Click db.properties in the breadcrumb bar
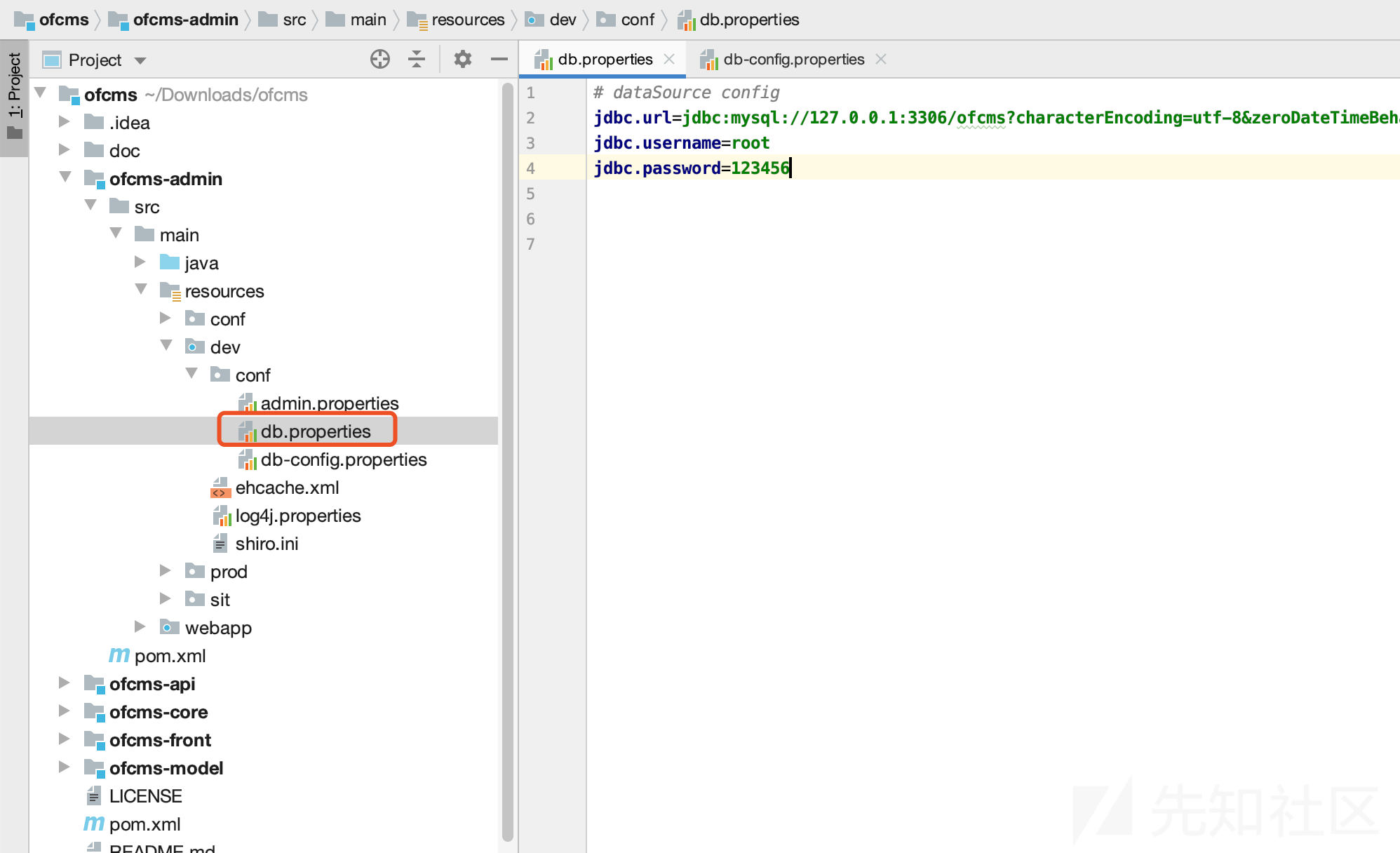The width and height of the screenshot is (1400, 853). pos(749,20)
